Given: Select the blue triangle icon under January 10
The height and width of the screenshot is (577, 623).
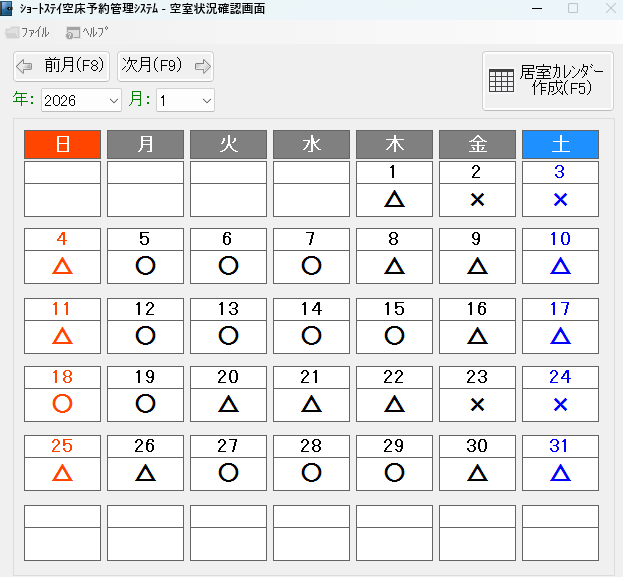Looking at the screenshot, I should click(560, 266).
